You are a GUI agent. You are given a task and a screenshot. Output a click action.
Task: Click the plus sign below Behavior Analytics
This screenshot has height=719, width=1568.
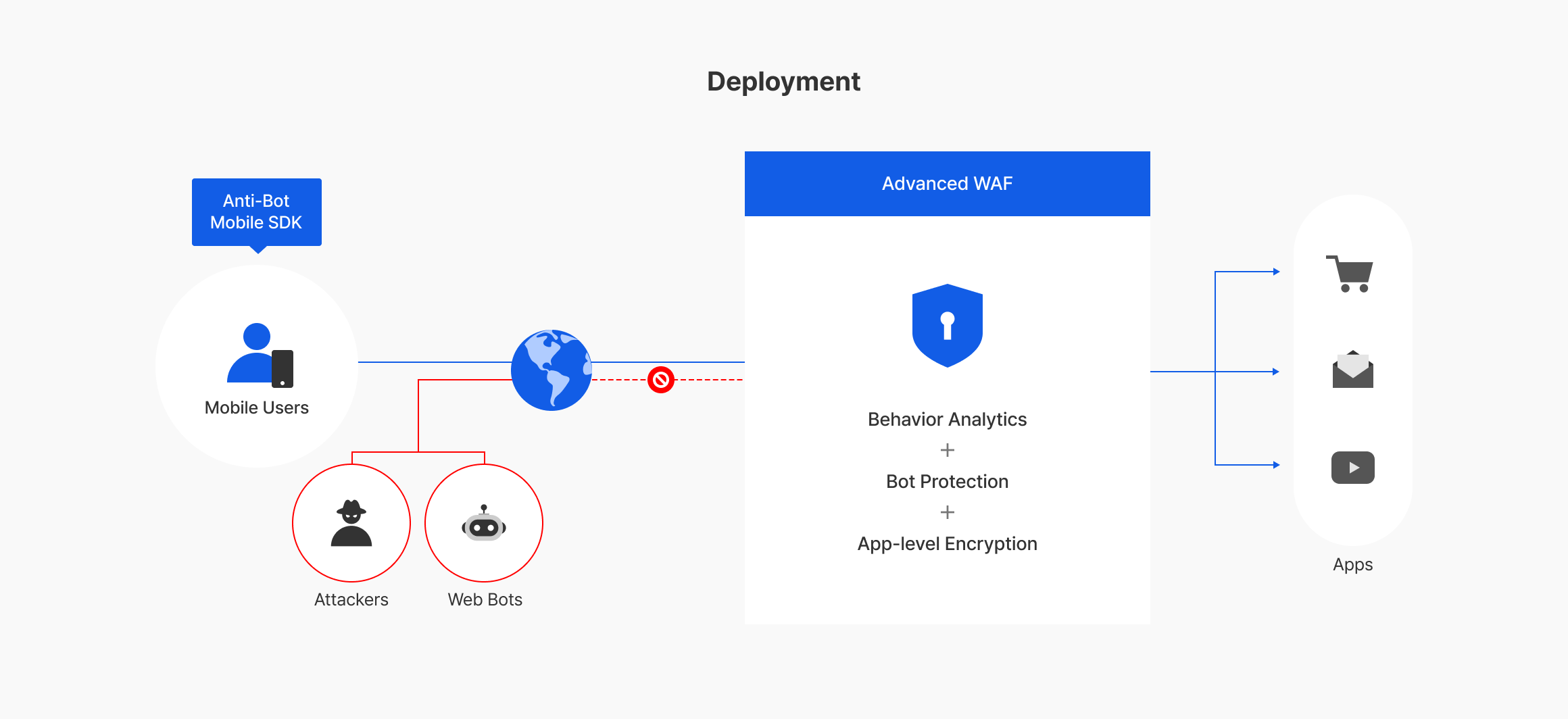947,450
